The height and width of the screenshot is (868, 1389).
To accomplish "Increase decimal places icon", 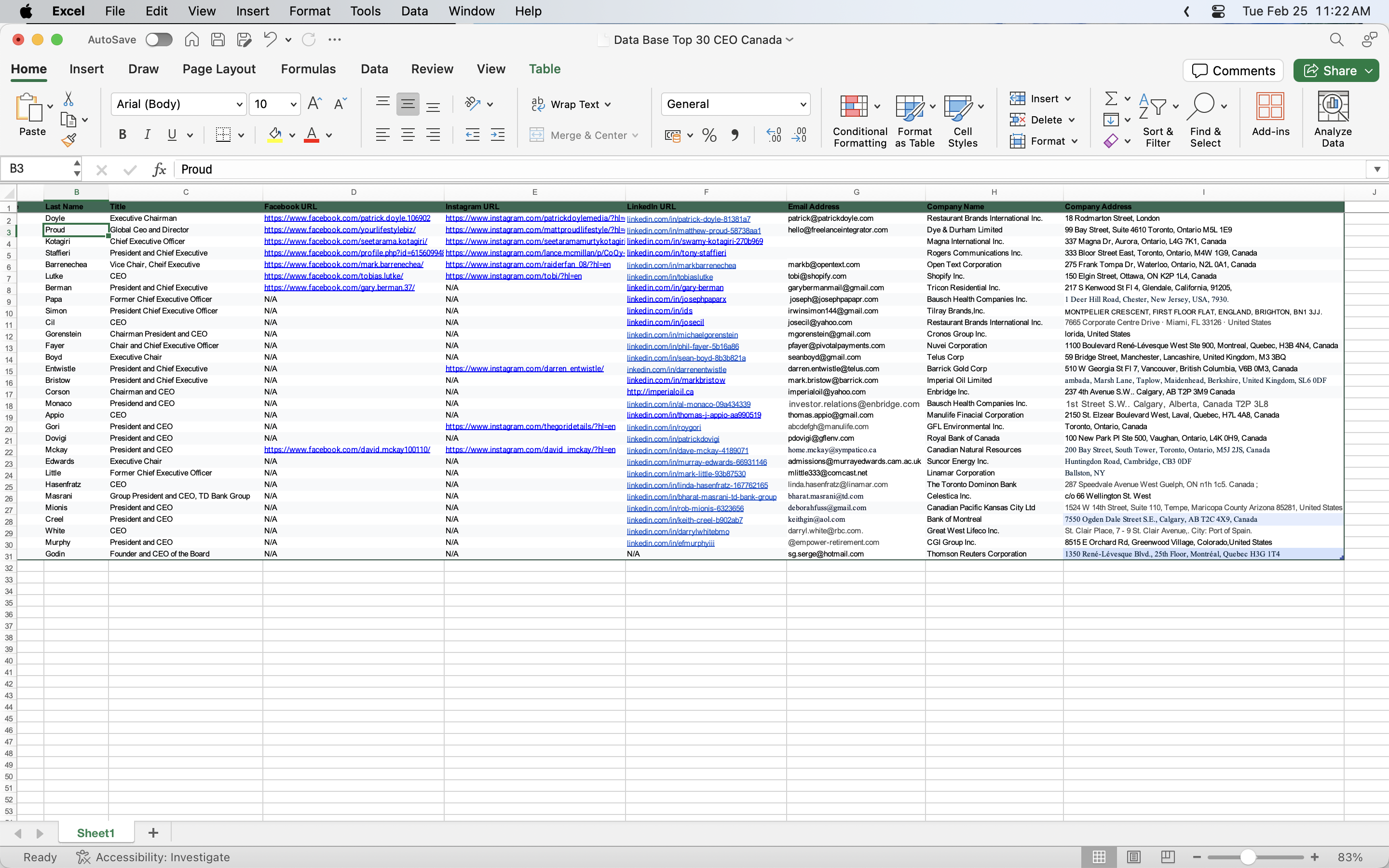I will 774,135.
